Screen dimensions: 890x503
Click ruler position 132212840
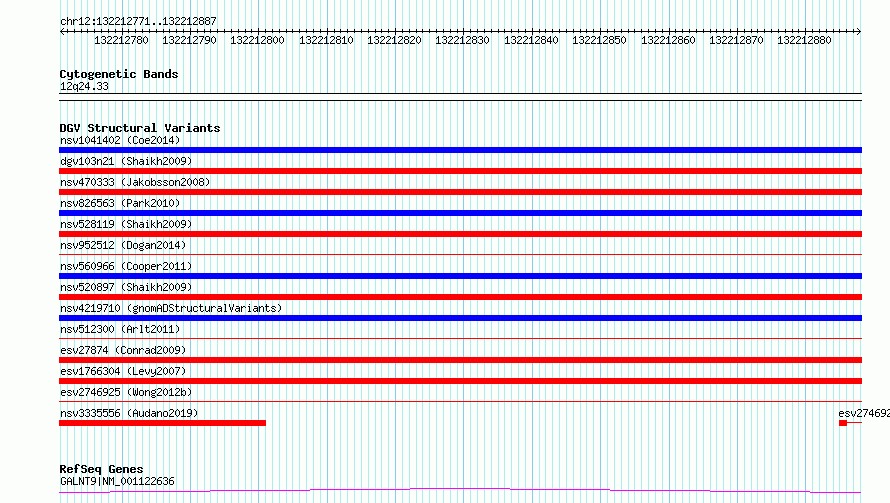coord(531,40)
